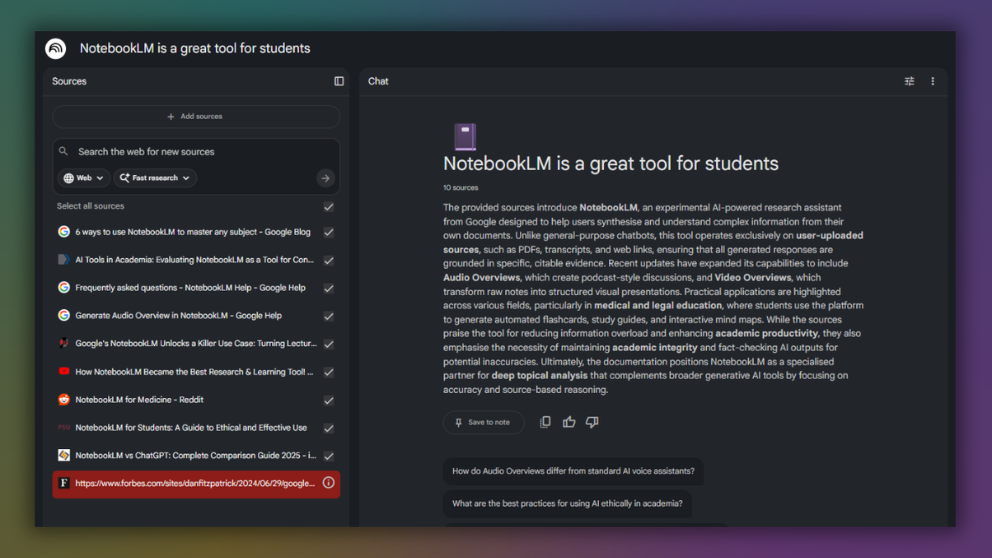Open Generate Audio Overview in NotebookLM source
This screenshot has width=992, height=558.
pos(178,315)
